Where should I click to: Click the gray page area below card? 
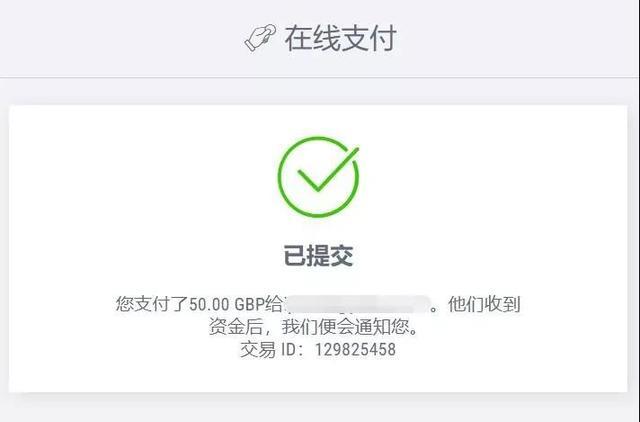pyautogui.click(x=320, y=408)
